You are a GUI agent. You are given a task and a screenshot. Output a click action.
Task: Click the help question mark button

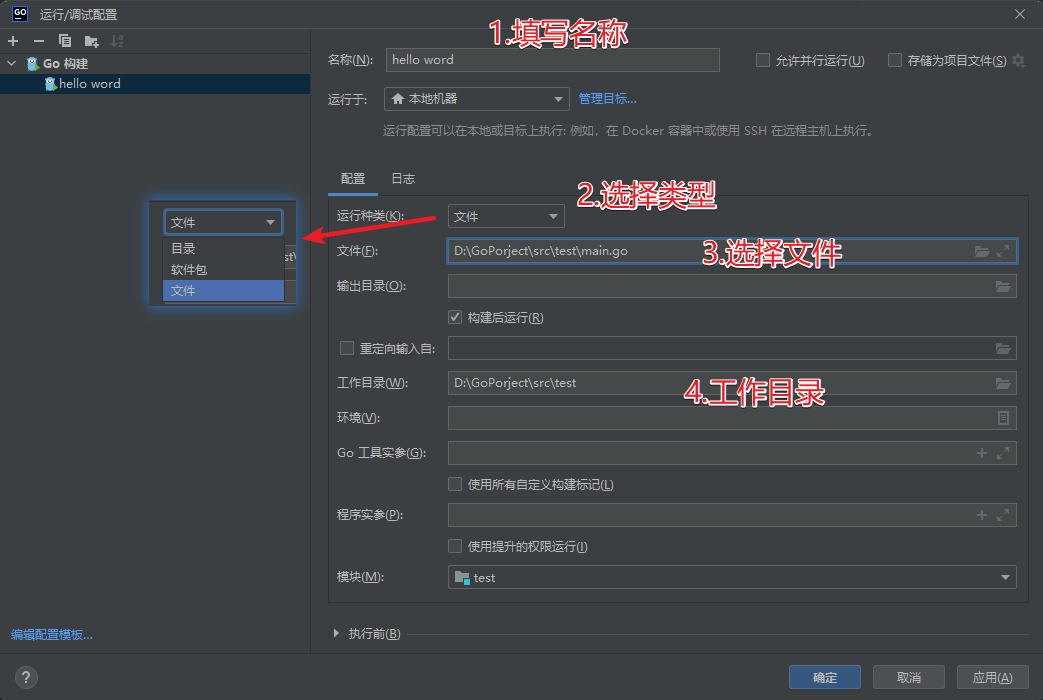tap(27, 677)
